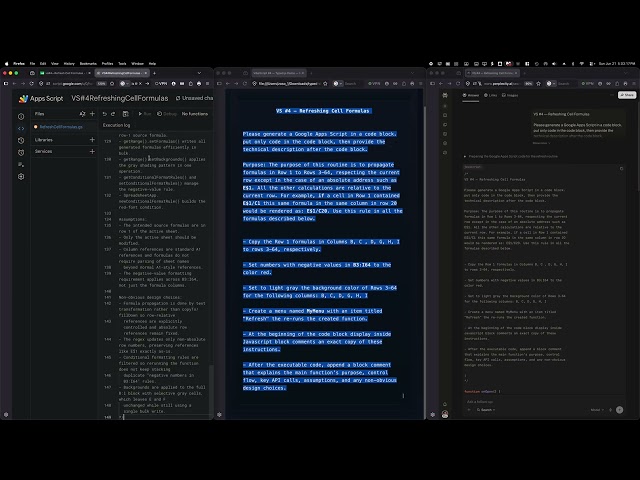This screenshot has height=480, width=640.
Task: Save the project with the save icon
Action: click(x=126, y=114)
